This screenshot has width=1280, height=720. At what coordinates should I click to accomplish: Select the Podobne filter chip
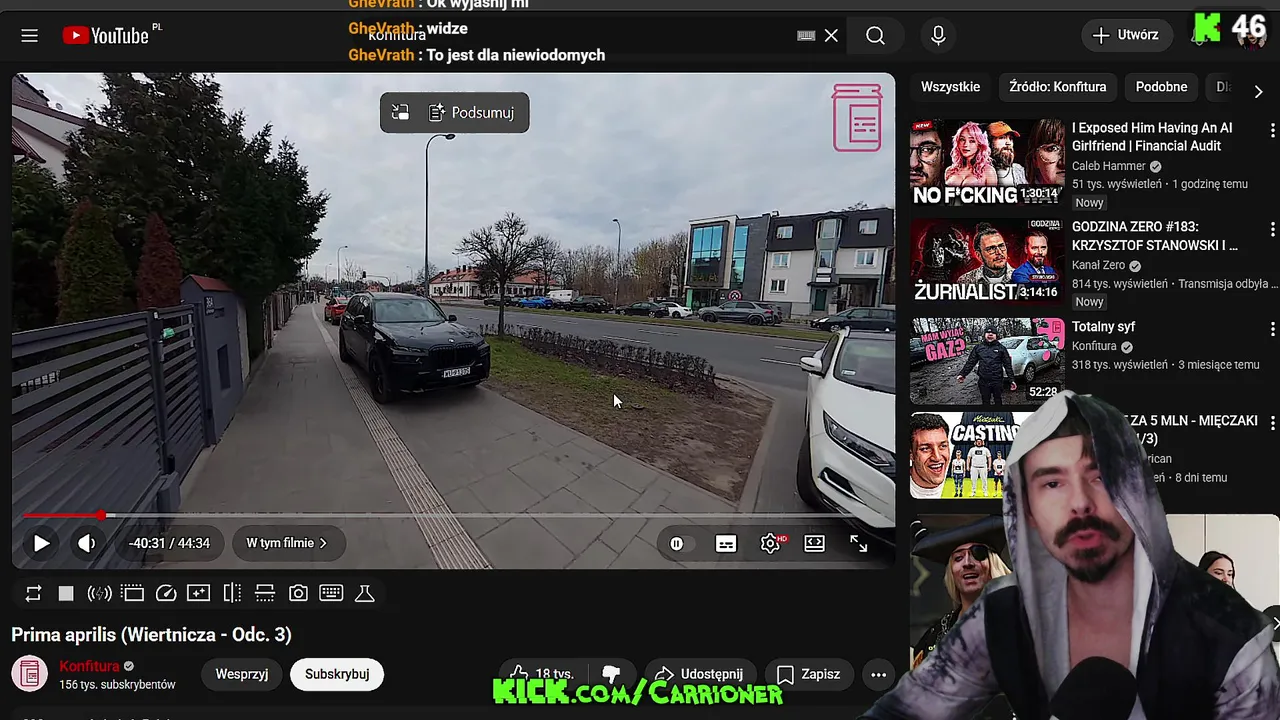(x=1161, y=87)
